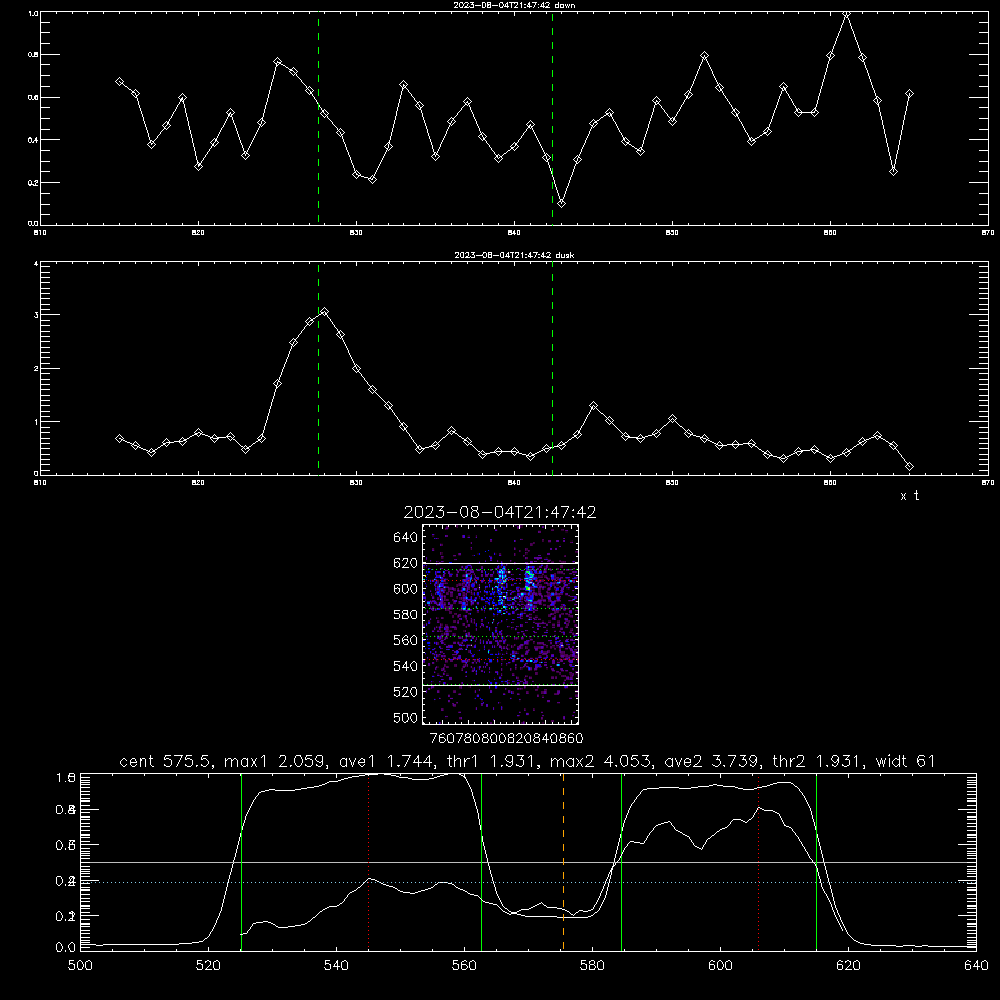Click the '0.0' label on the bottom plot y-axis
The width and height of the screenshot is (1000, 1000).
tap(66, 948)
